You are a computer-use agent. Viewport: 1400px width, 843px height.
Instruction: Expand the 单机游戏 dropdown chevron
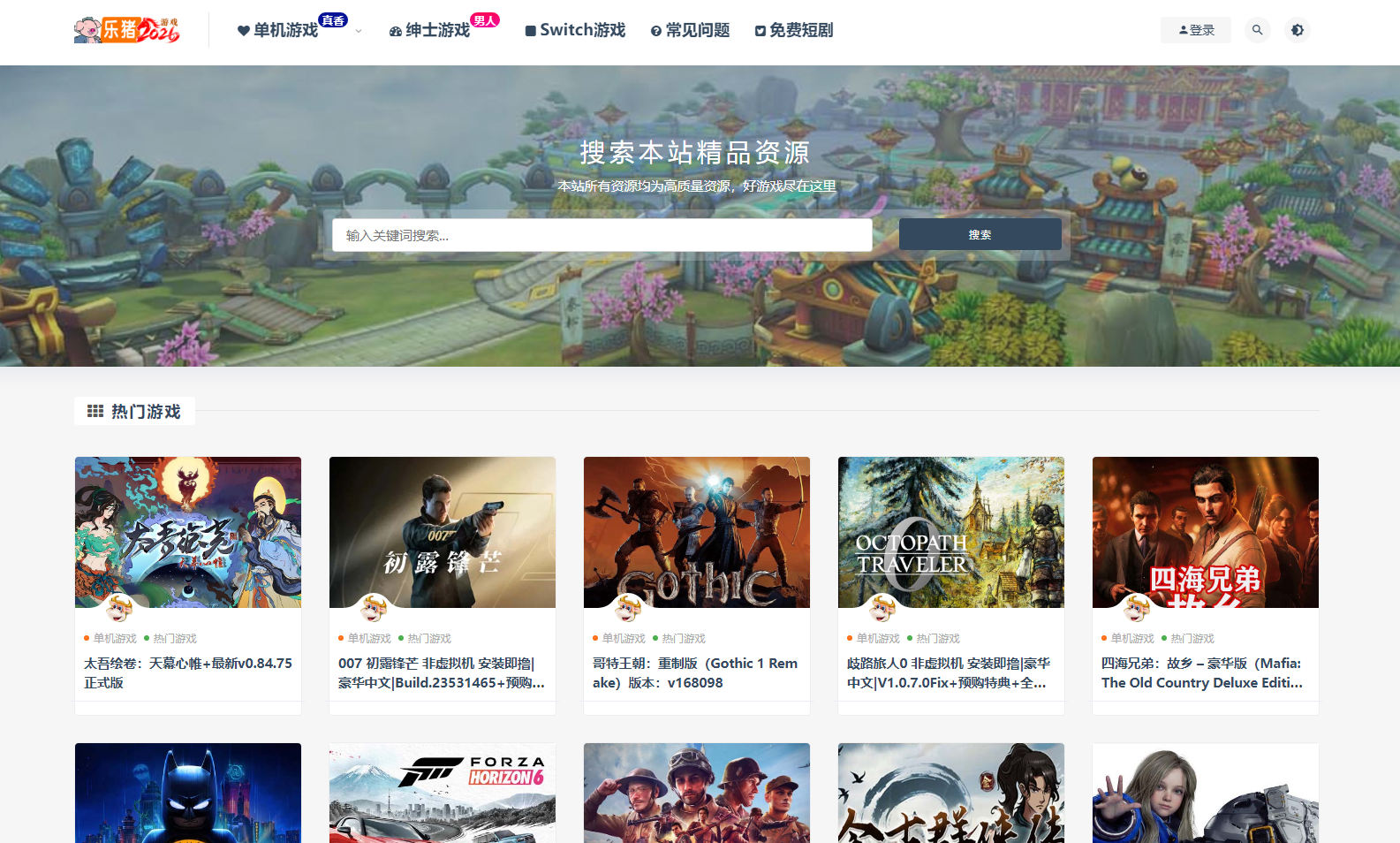click(x=359, y=31)
